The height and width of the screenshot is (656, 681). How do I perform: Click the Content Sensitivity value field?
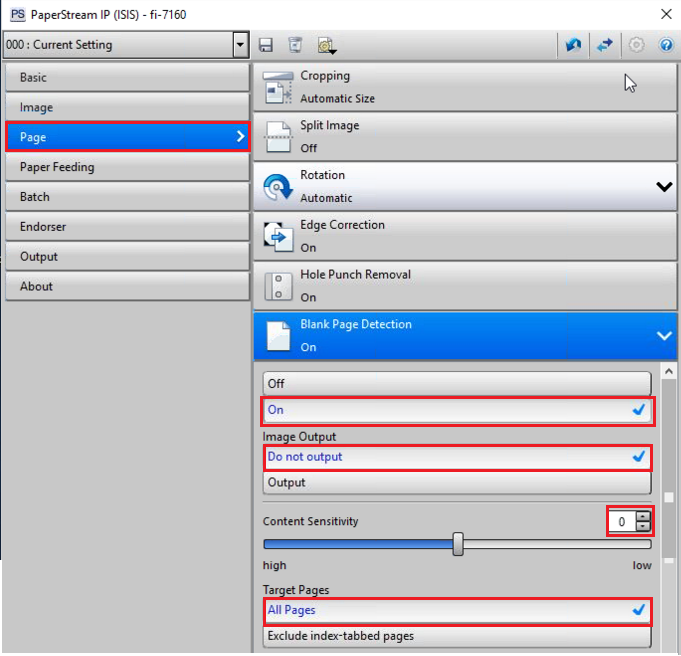tap(622, 521)
